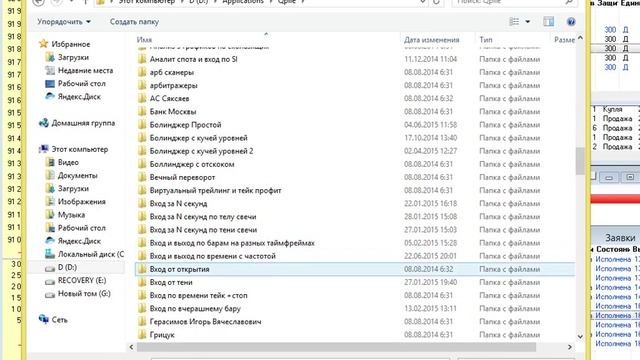Open the help icon
This screenshot has width=640, height=360.
(571, 22)
